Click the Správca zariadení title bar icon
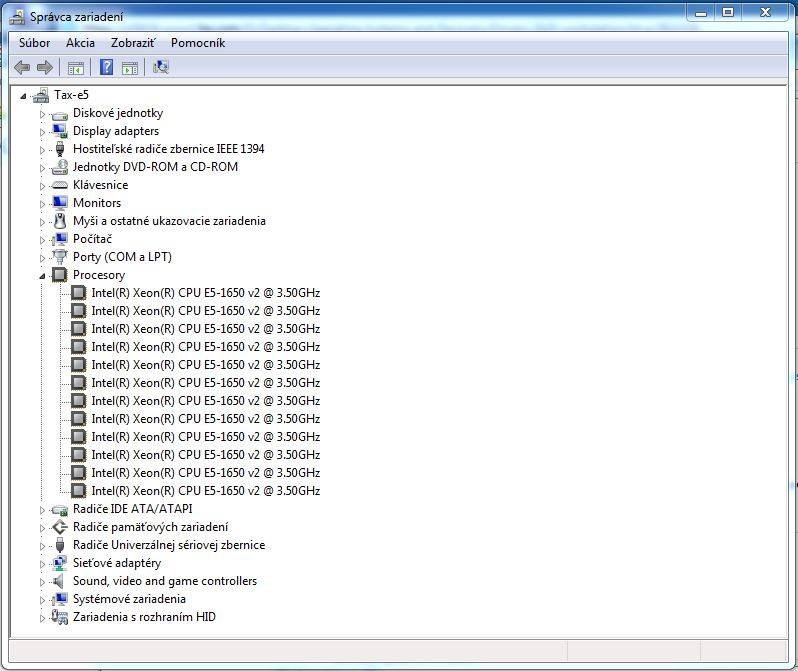 coord(17,17)
